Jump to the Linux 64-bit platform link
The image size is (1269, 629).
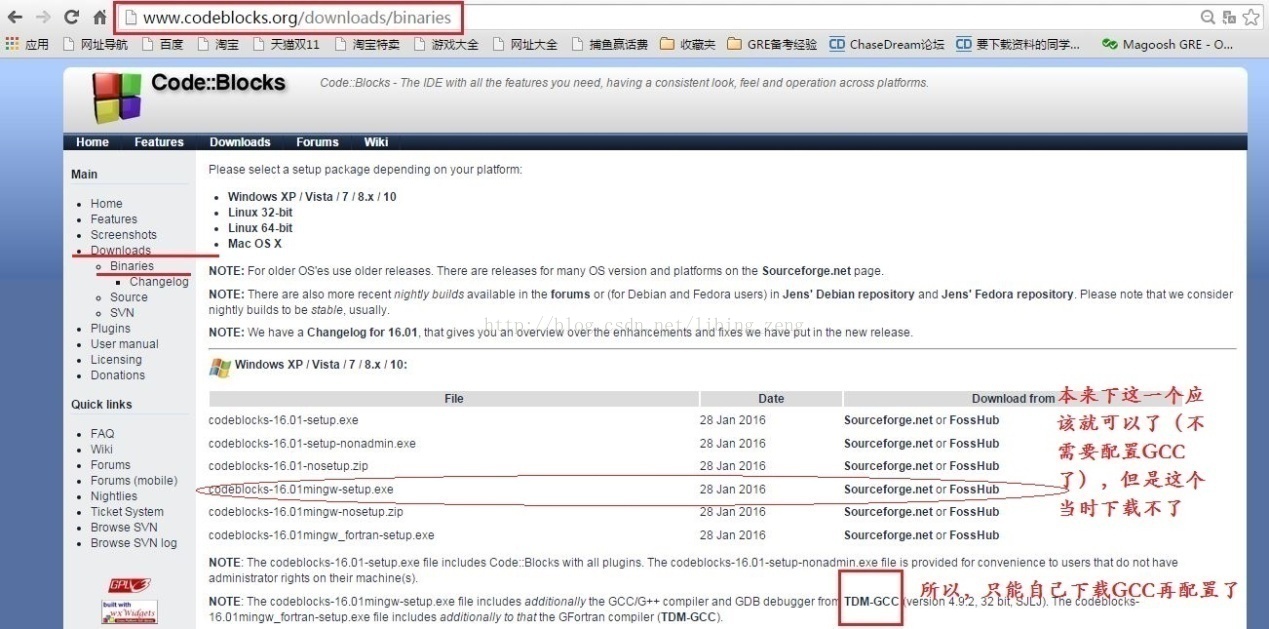point(260,228)
